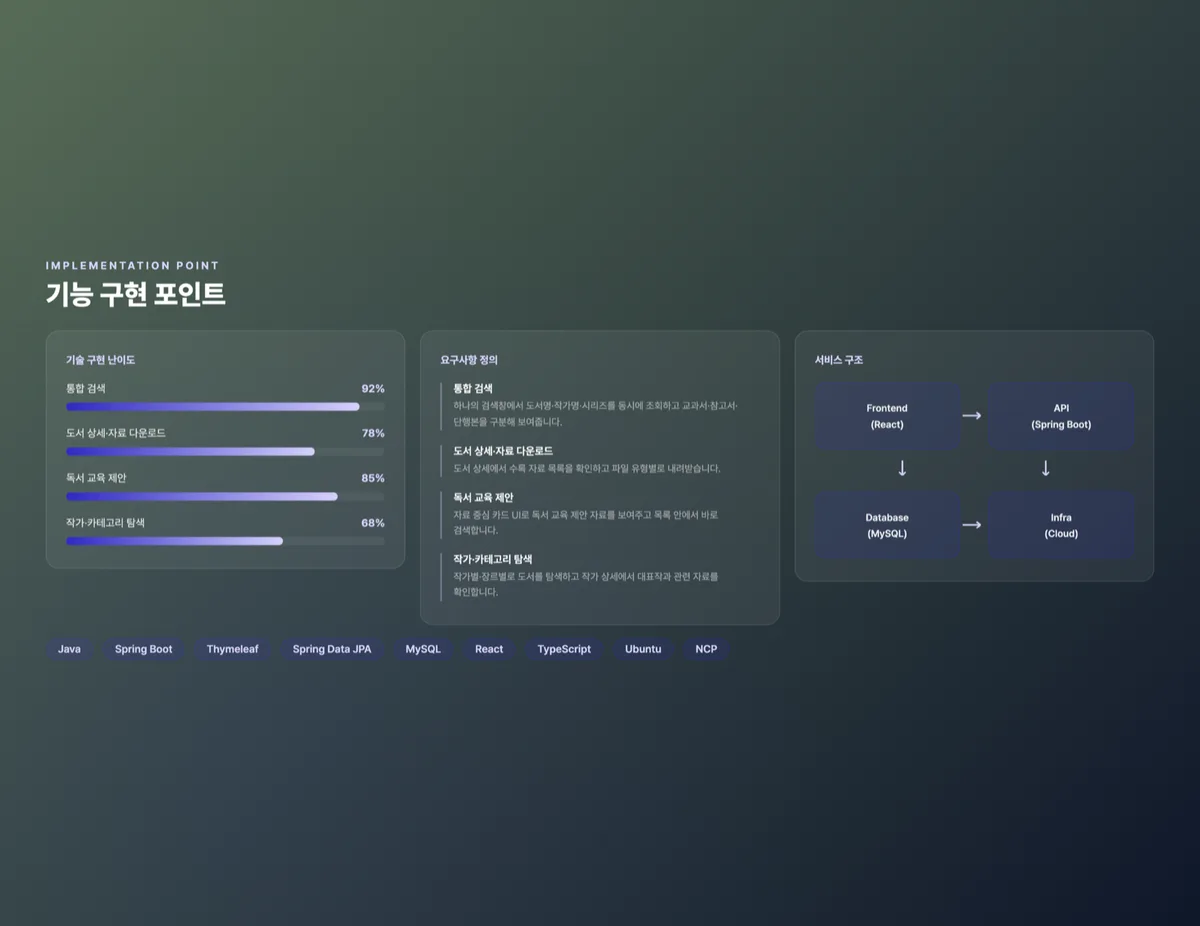Viewport: 1200px width, 926px height.
Task: Select the Java tag
Action: click(69, 649)
